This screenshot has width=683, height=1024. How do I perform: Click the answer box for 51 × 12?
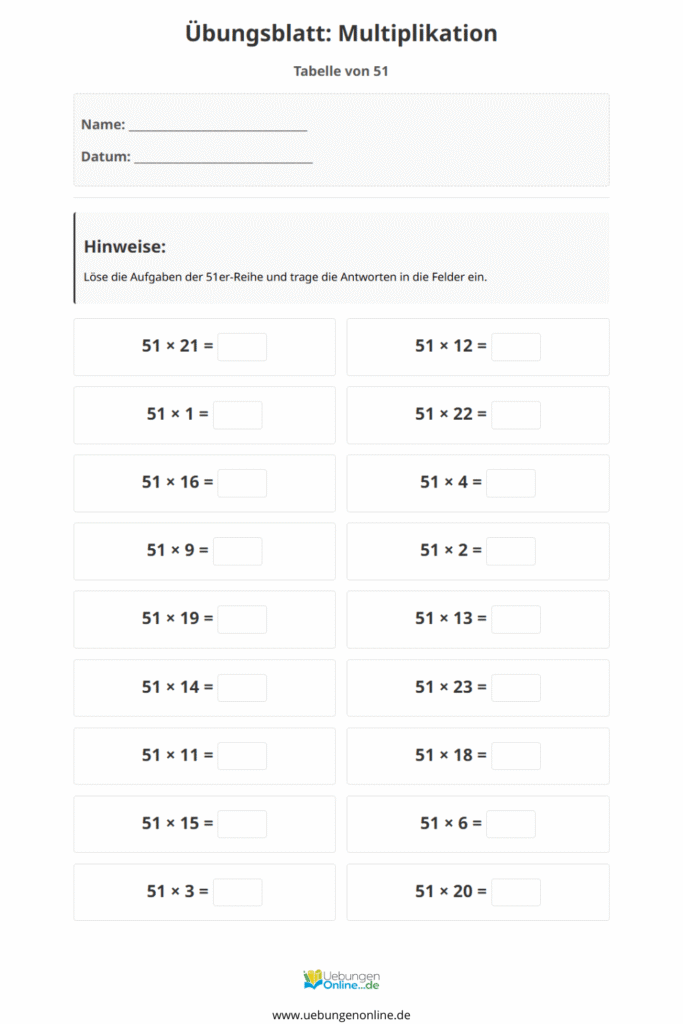515,347
